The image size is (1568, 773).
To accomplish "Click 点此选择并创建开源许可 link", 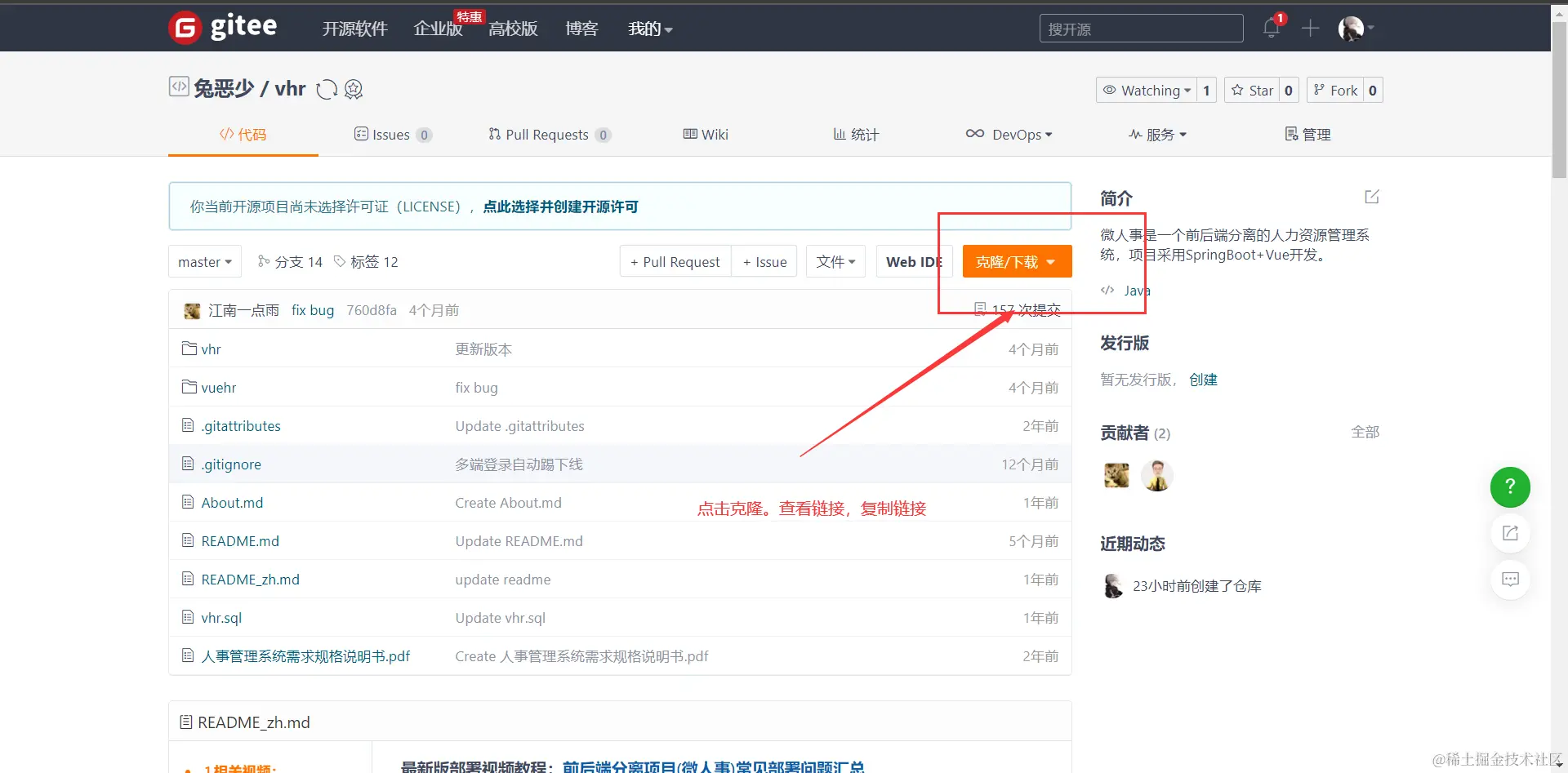I will click(x=560, y=207).
